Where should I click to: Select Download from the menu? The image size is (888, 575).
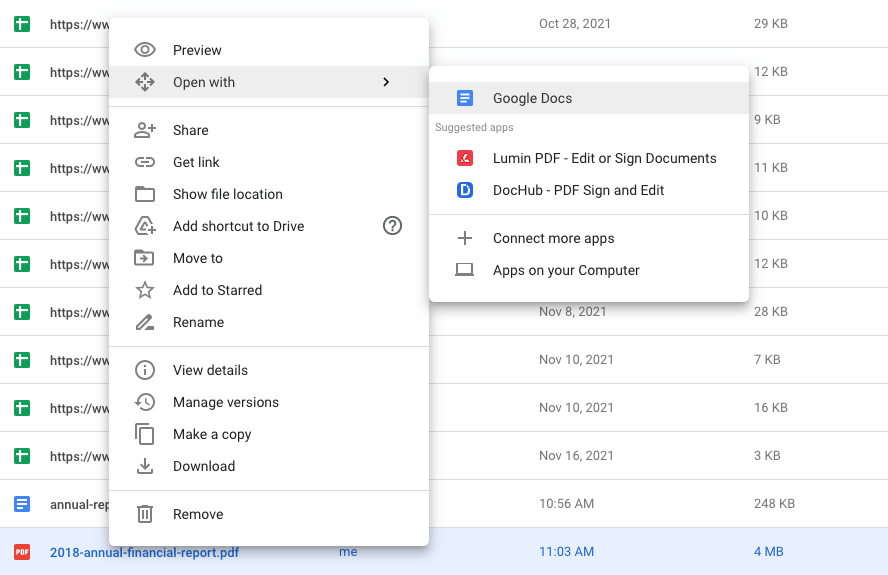[x=269, y=466]
